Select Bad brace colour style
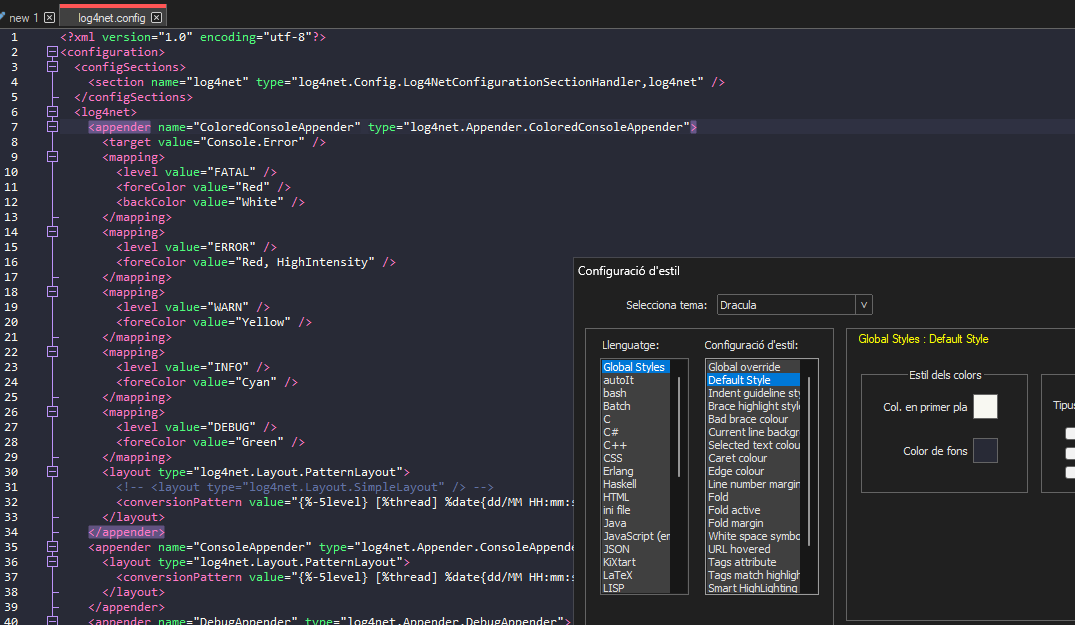The image size is (1075, 625). click(753, 419)
